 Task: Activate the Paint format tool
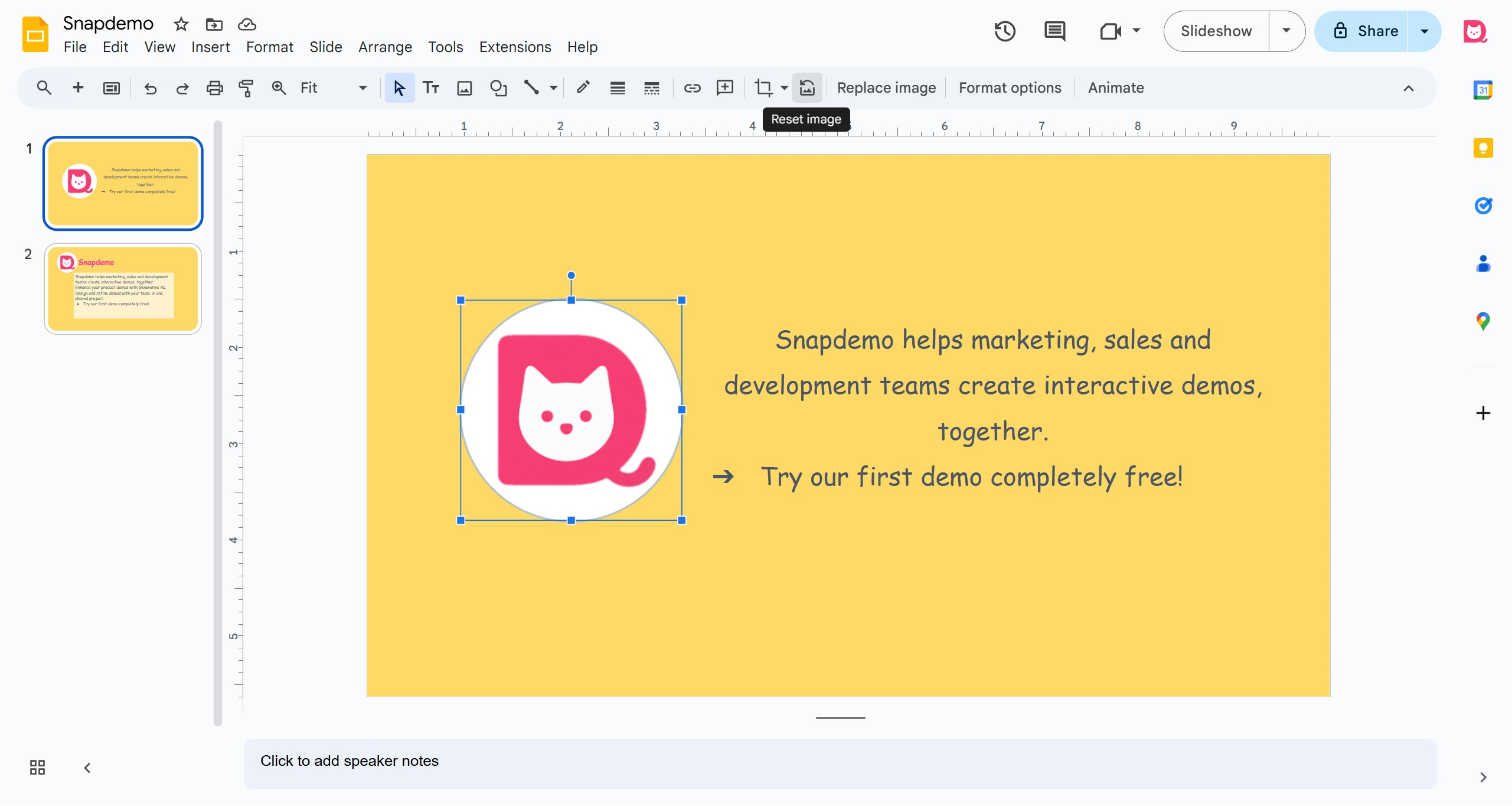[x=246, y=88]
